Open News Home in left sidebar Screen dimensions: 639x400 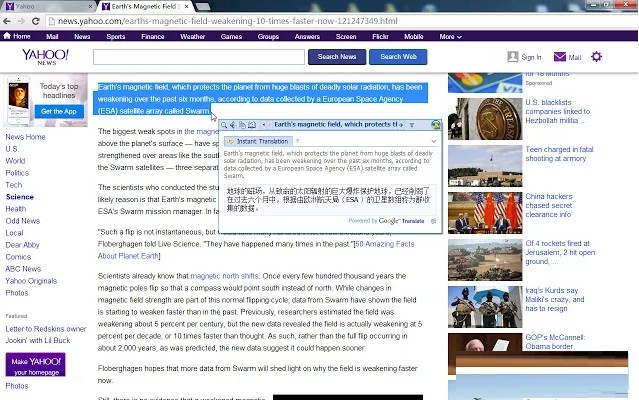25,137
